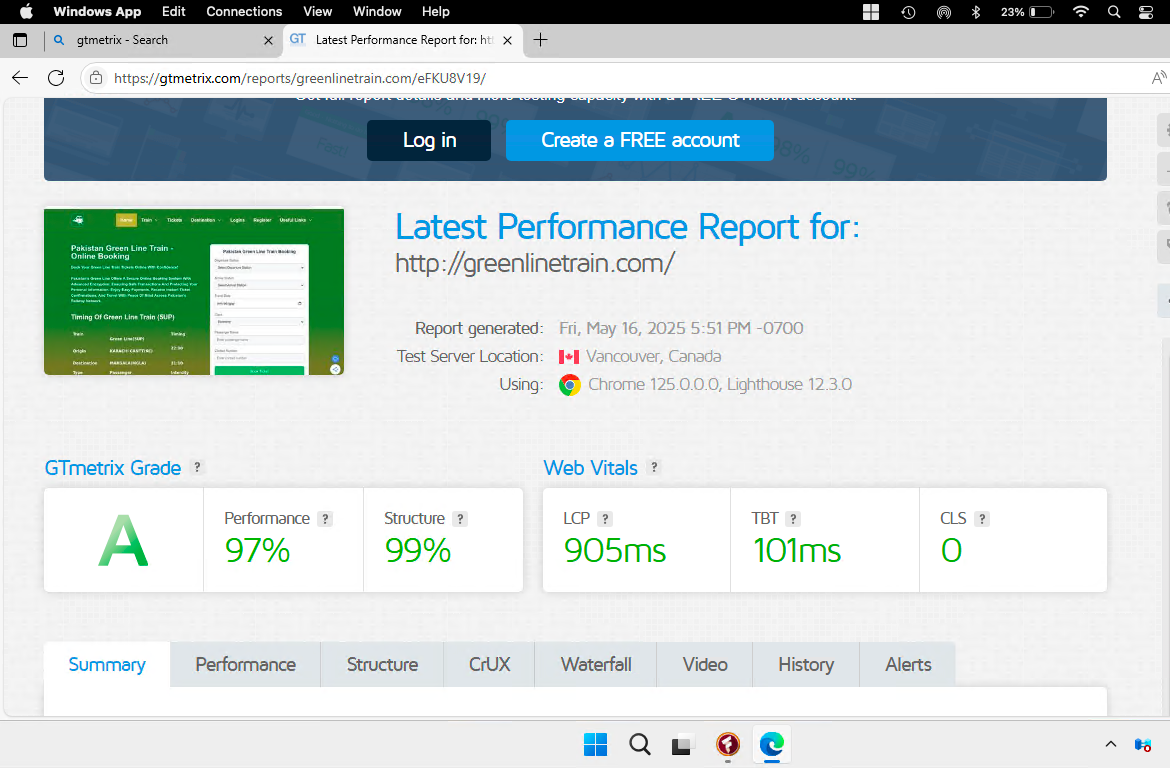Open Windows Start menu on taskbar
Image resolution: width=1170 pixels, height=768 pixels.
click(595, 744)
